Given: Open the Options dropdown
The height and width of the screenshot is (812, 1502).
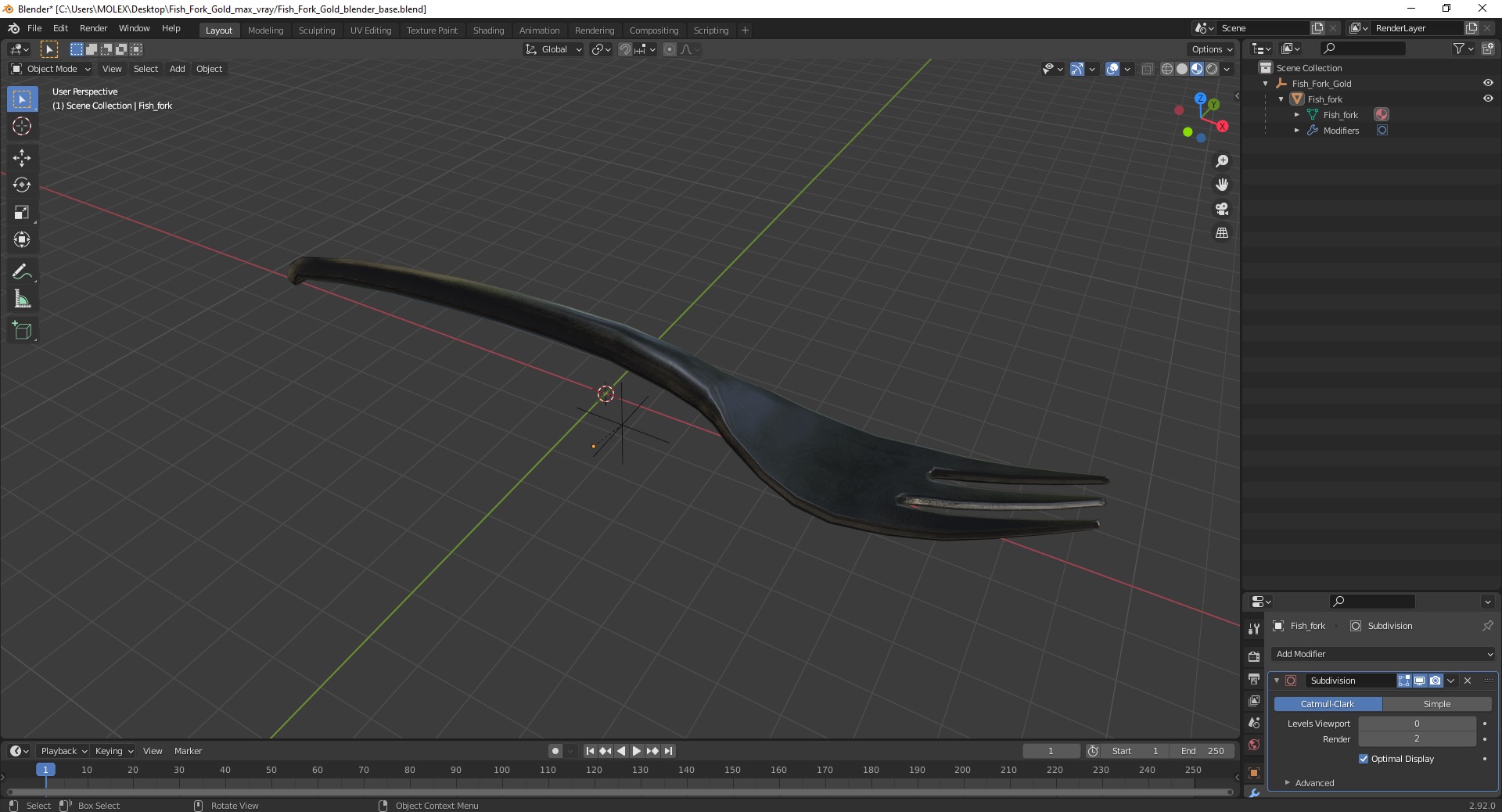Looking at the screenshot, I should pyautogui.click(x=1212, y=49).
